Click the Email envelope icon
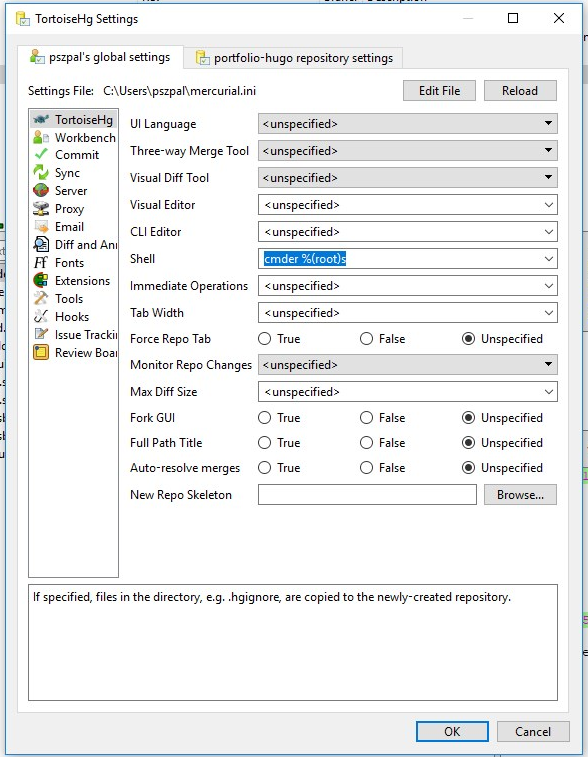588x757 pixels. (41, 226)
